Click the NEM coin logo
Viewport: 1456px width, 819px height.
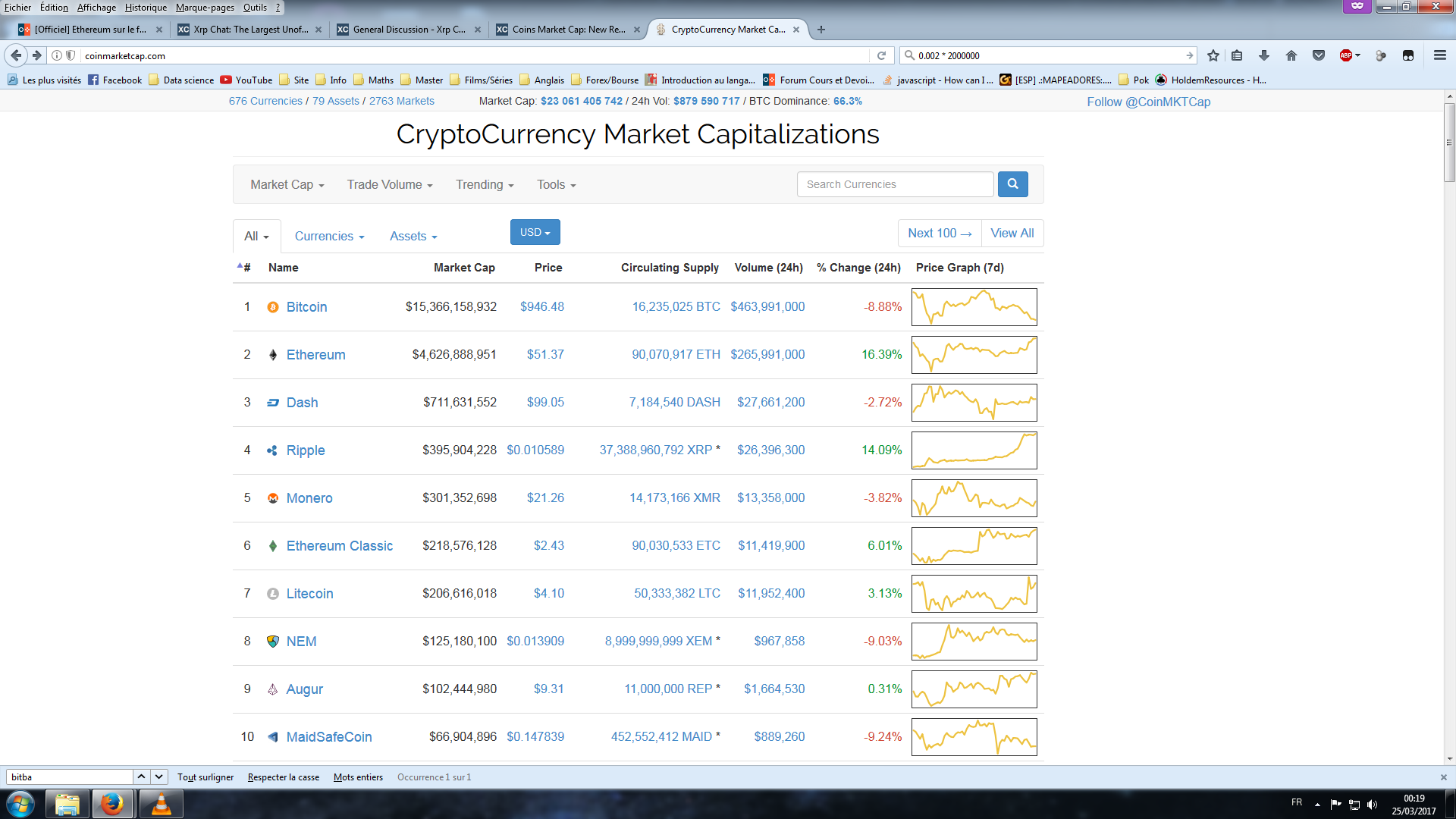273,642
